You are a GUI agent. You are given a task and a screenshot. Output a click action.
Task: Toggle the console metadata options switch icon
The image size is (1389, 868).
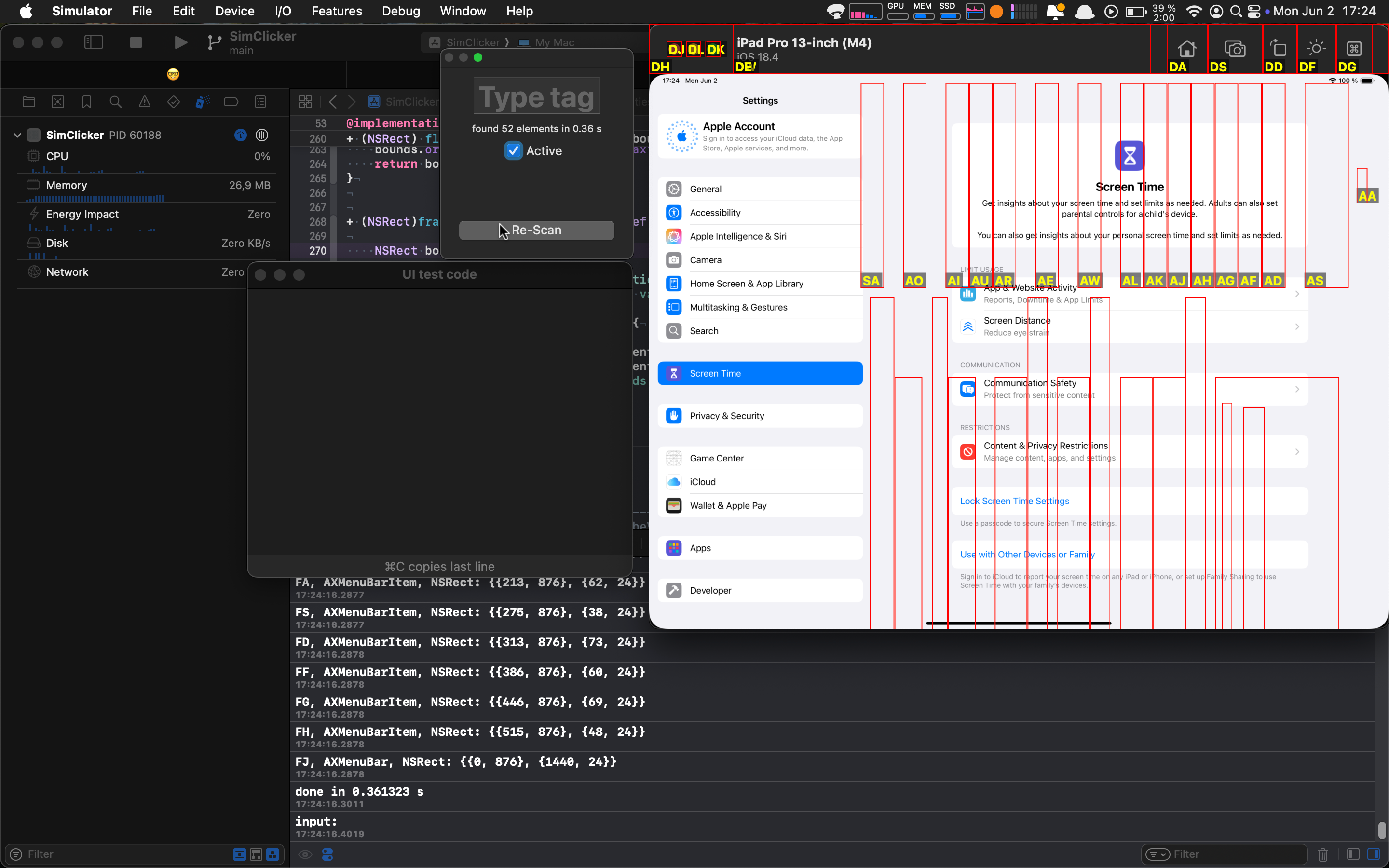point(328,854)
